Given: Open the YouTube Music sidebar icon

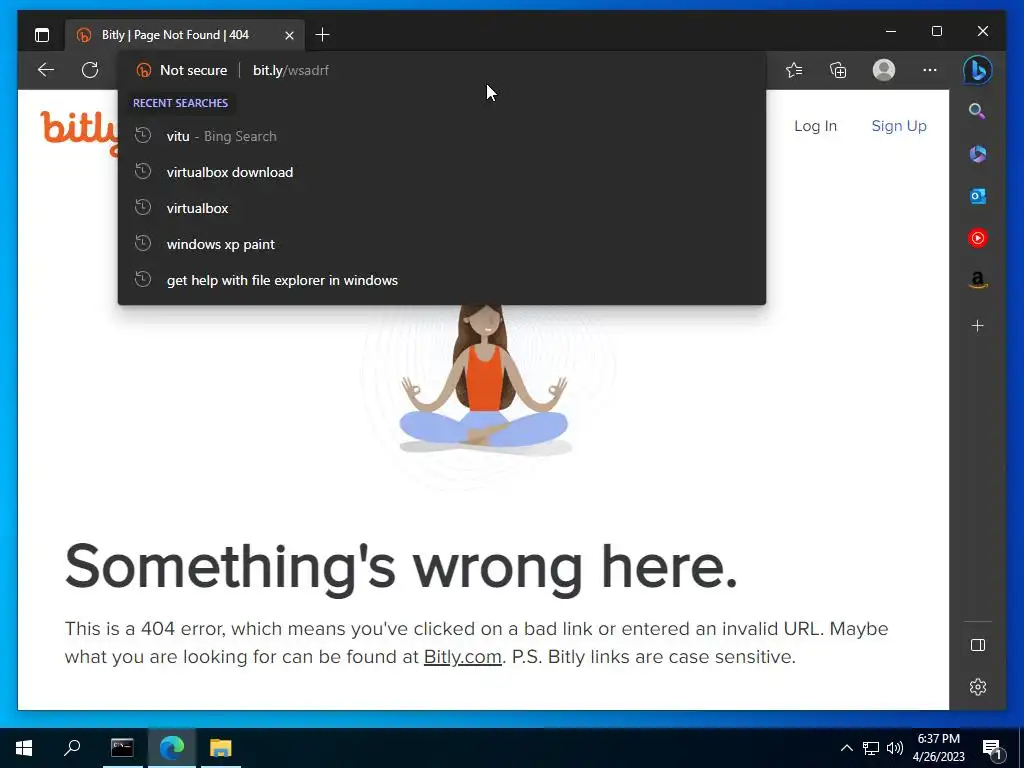Looking at the screenshot, I should [x=977, y=238].
